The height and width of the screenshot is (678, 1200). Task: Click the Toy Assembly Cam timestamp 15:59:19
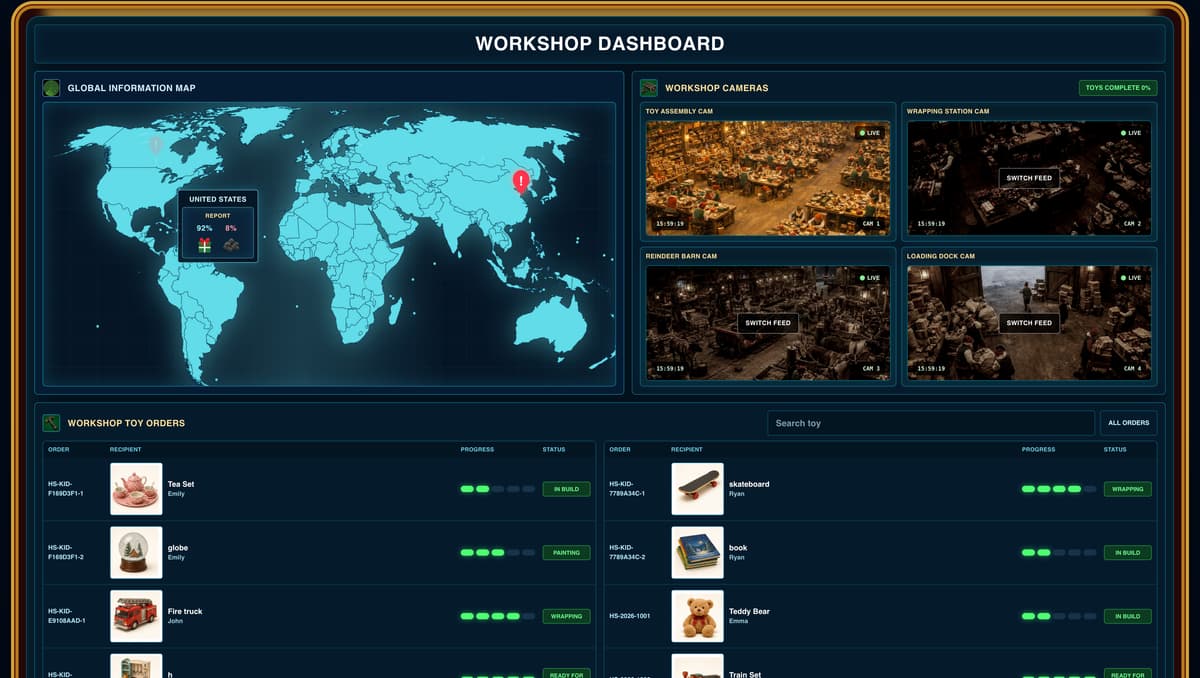click(669, 224)
